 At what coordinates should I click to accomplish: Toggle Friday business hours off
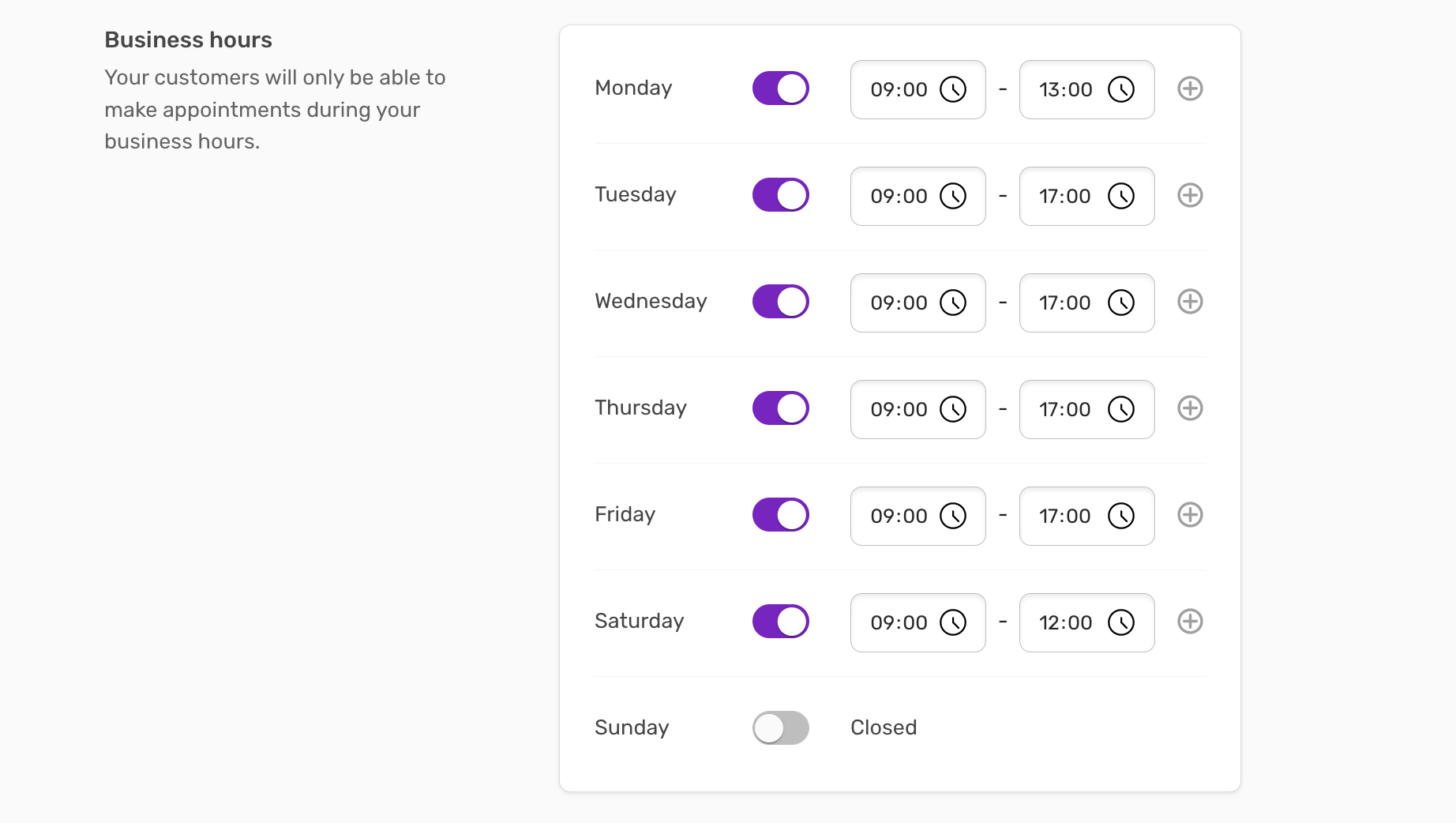pyautogui.click(x=781, y=515)
